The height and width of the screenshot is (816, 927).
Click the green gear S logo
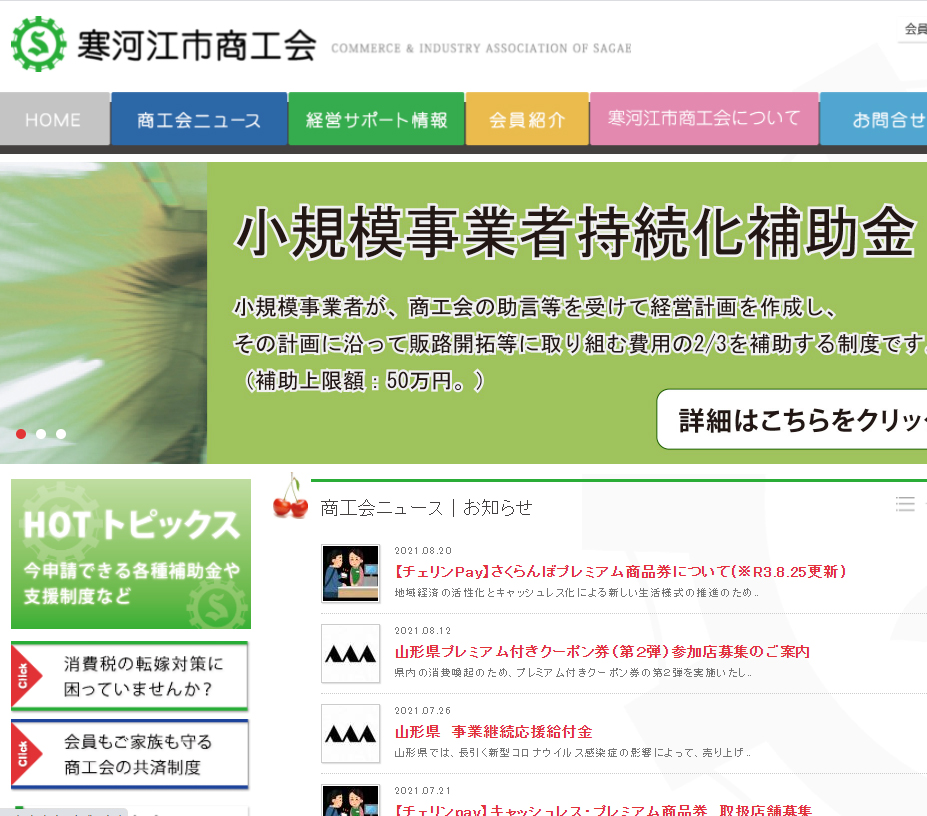pyautogui.click(x=39, y=44)
